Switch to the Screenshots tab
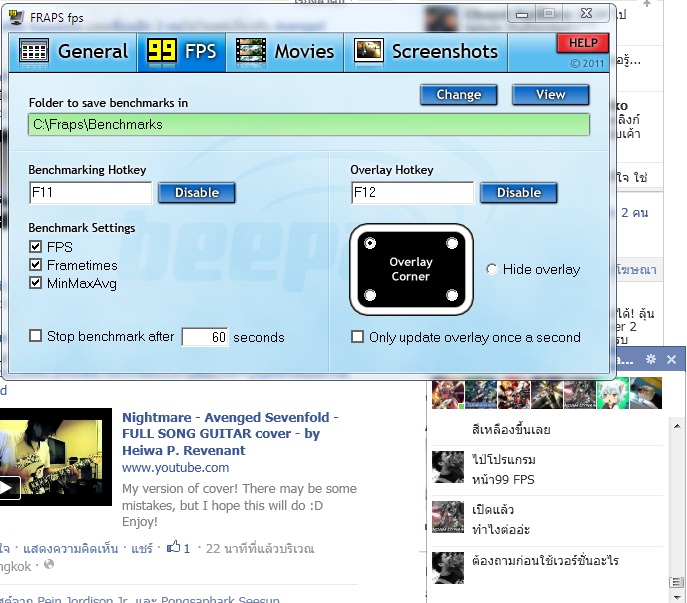 point(426,52)
